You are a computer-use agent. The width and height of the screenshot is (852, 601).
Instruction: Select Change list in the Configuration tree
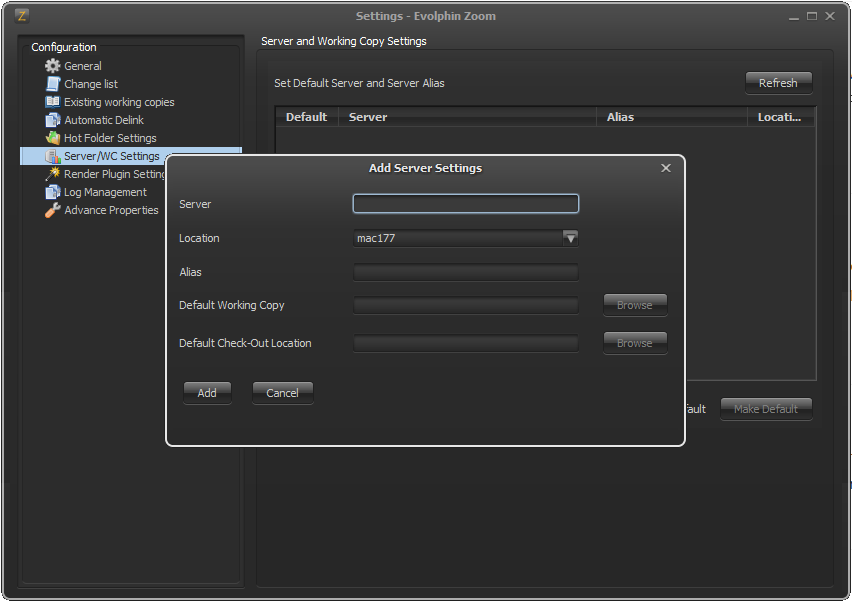pyautogui.click(x=91, y=84)
